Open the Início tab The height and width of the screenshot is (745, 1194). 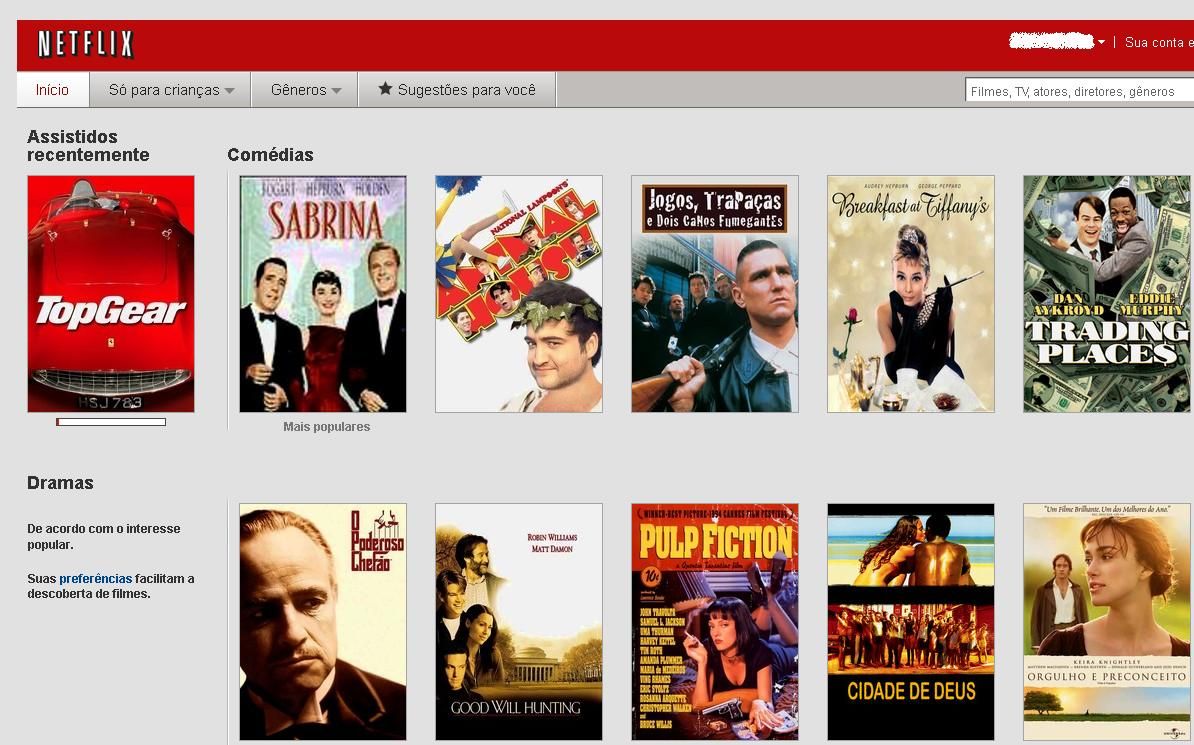coord(52,90)
